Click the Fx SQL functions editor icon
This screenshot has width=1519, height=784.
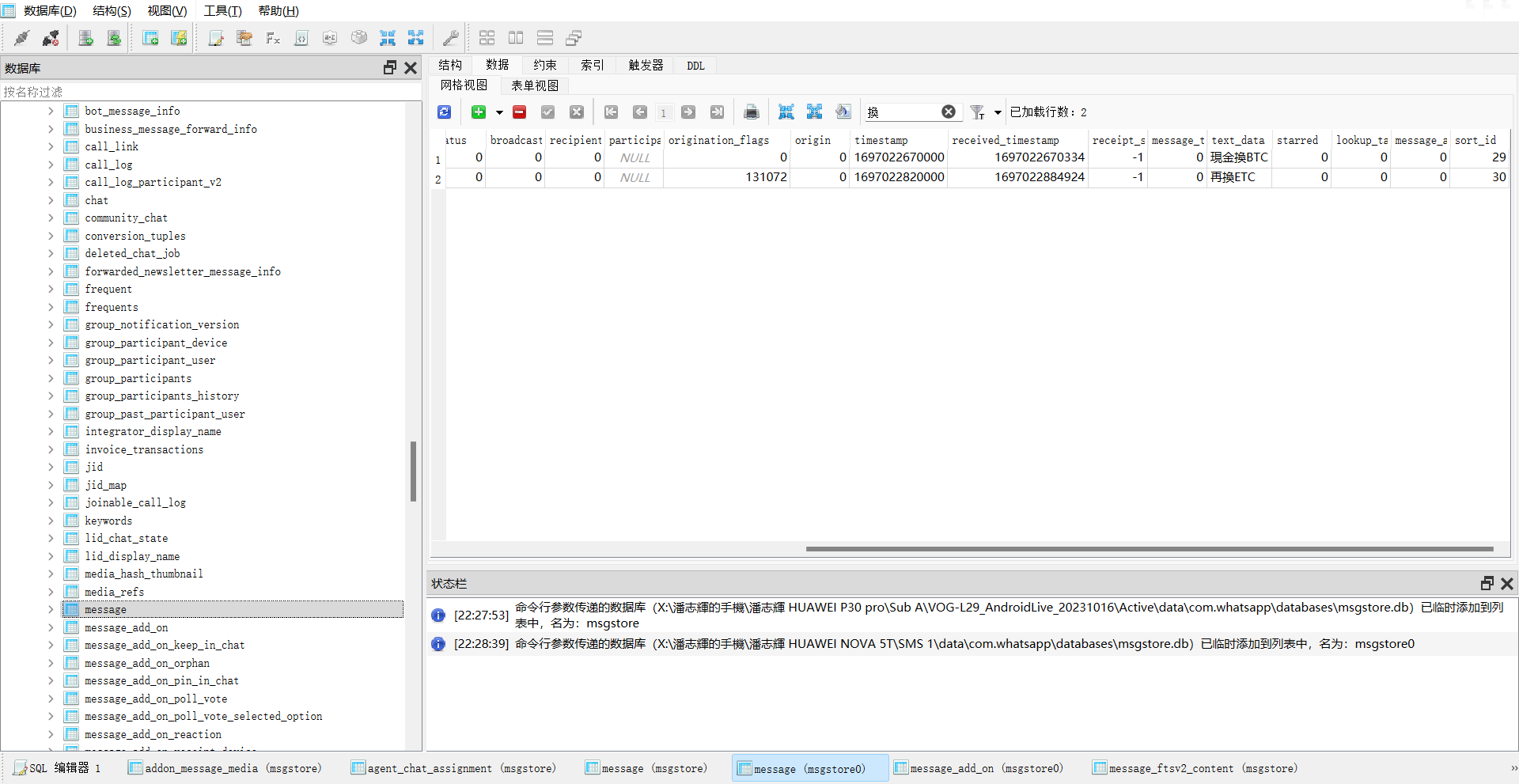[273, 38]
